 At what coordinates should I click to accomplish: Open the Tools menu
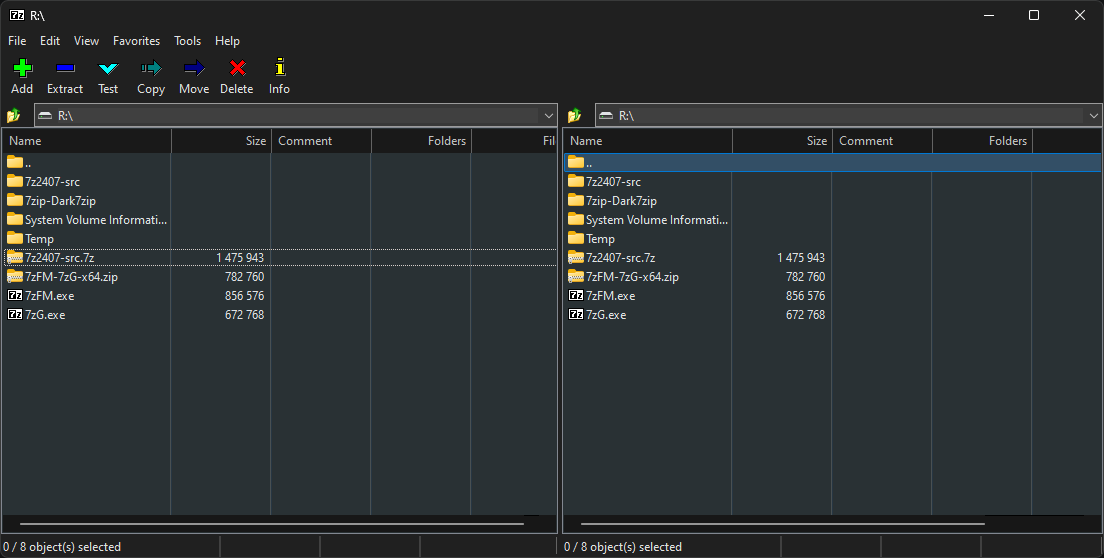pyautogui.click(x=187, y=41)
